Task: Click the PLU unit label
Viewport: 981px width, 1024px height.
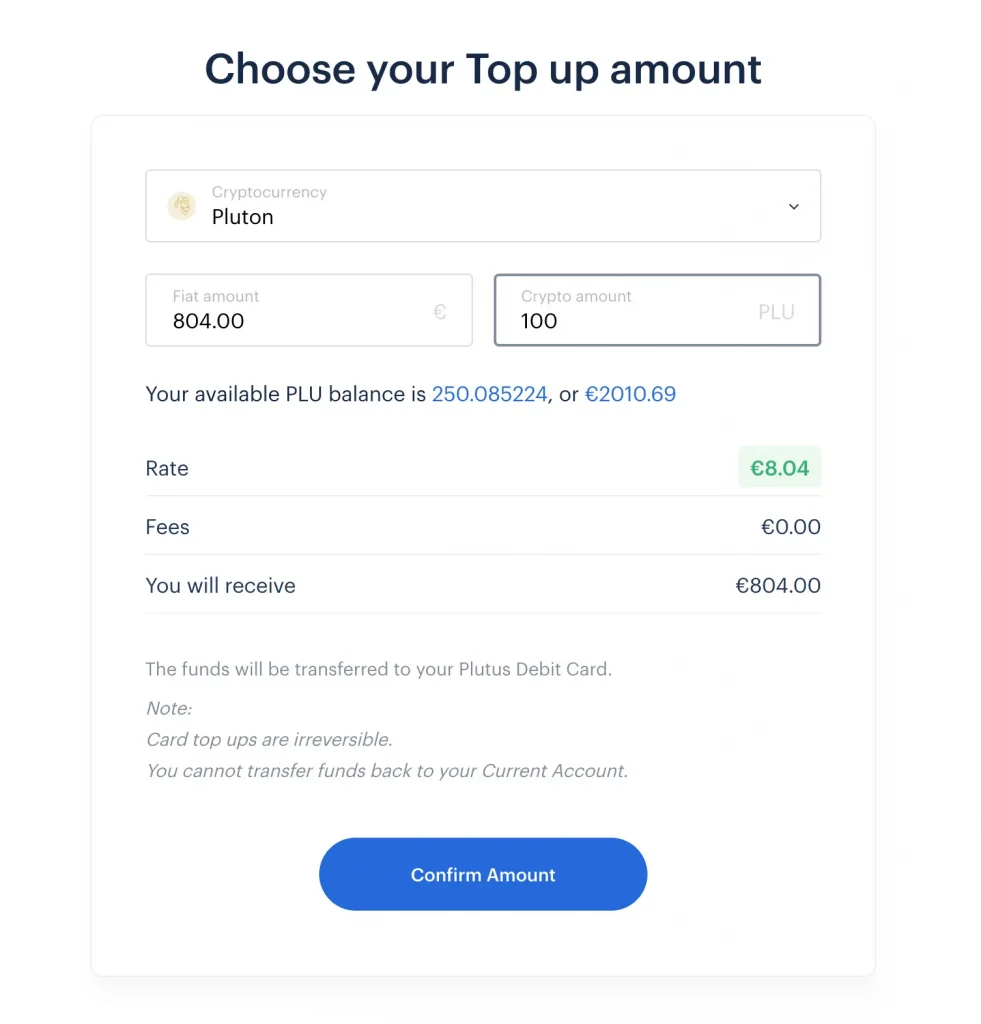Action: click(x=776, y=312)
